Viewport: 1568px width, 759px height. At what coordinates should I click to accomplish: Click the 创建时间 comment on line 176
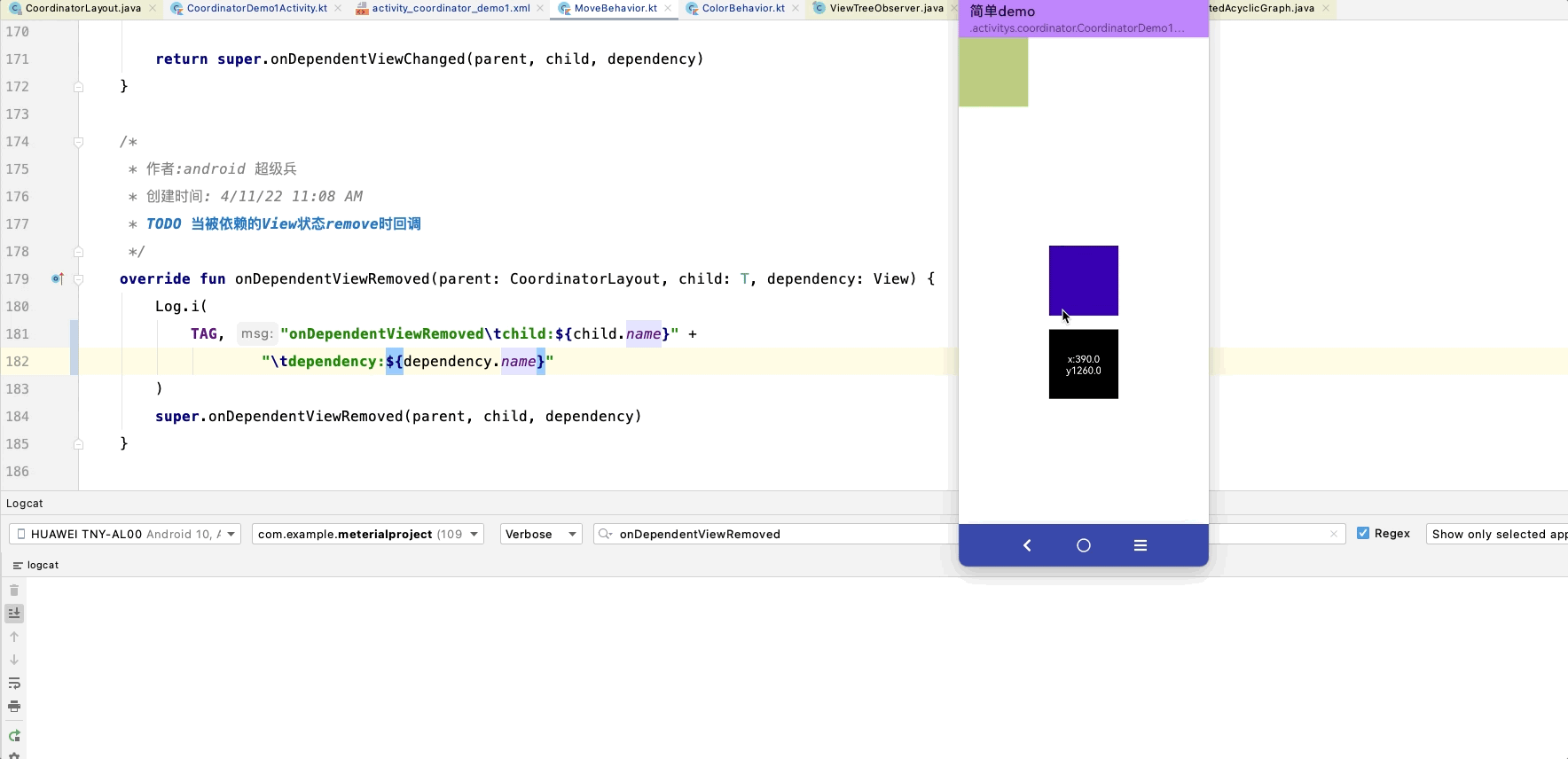[x=255, y=196]
